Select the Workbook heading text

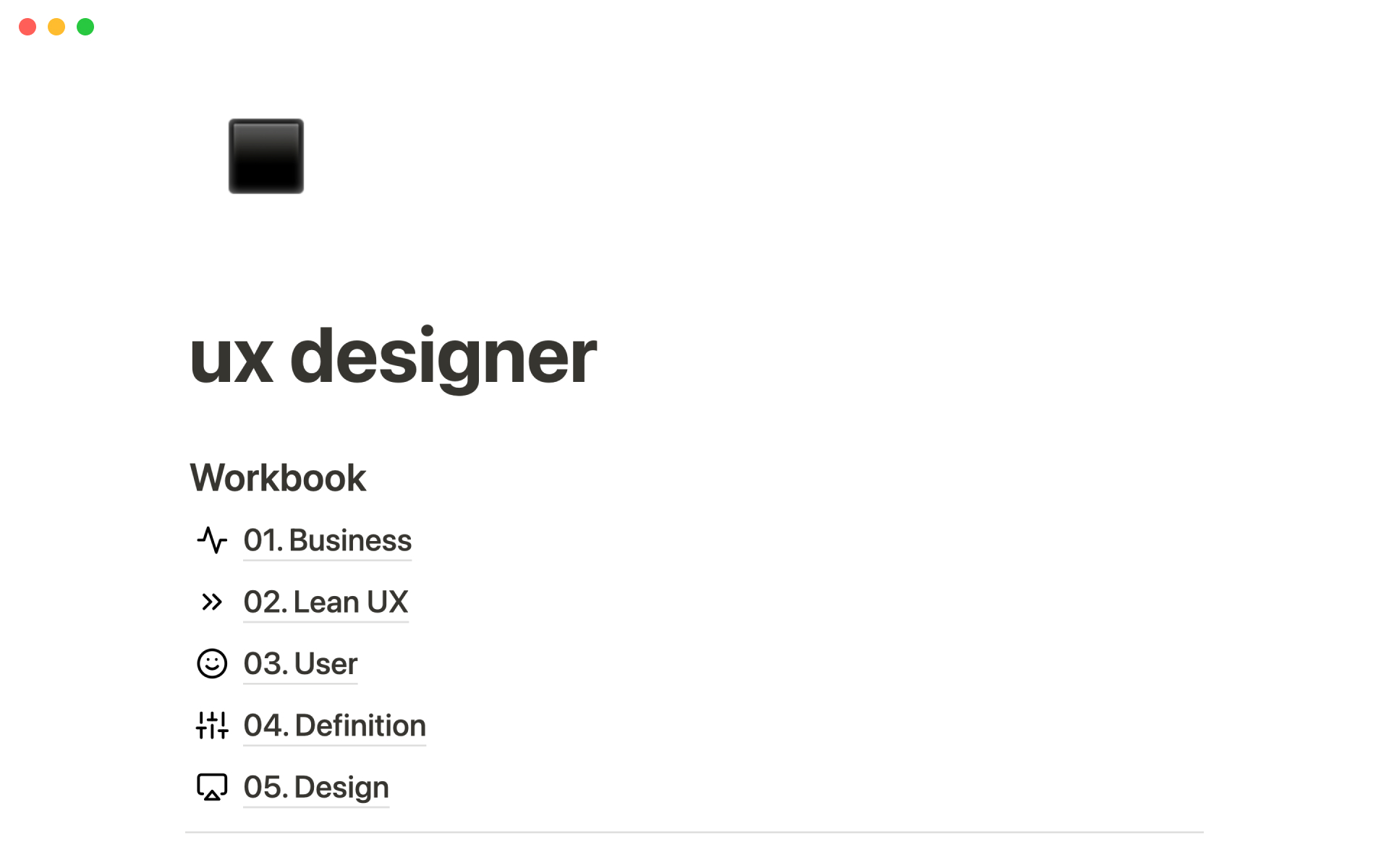click(278, 477)
